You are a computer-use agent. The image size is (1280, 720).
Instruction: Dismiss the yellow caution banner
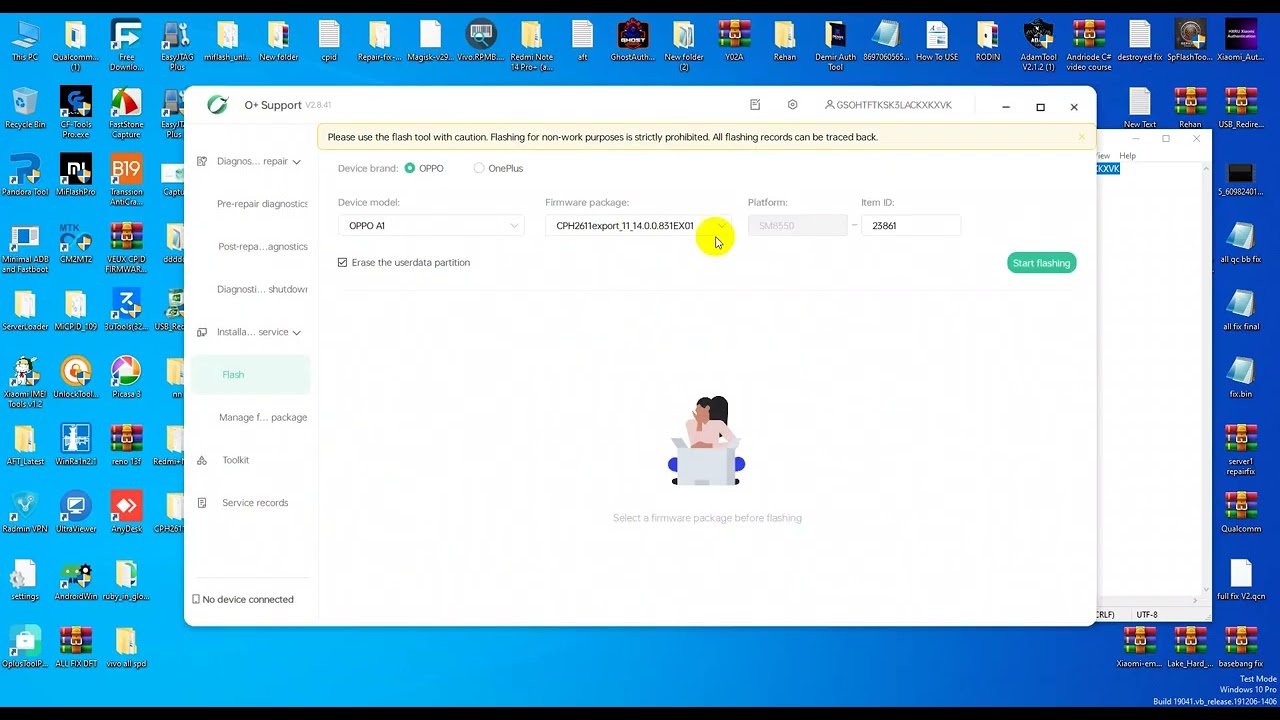click(1081, 137)
